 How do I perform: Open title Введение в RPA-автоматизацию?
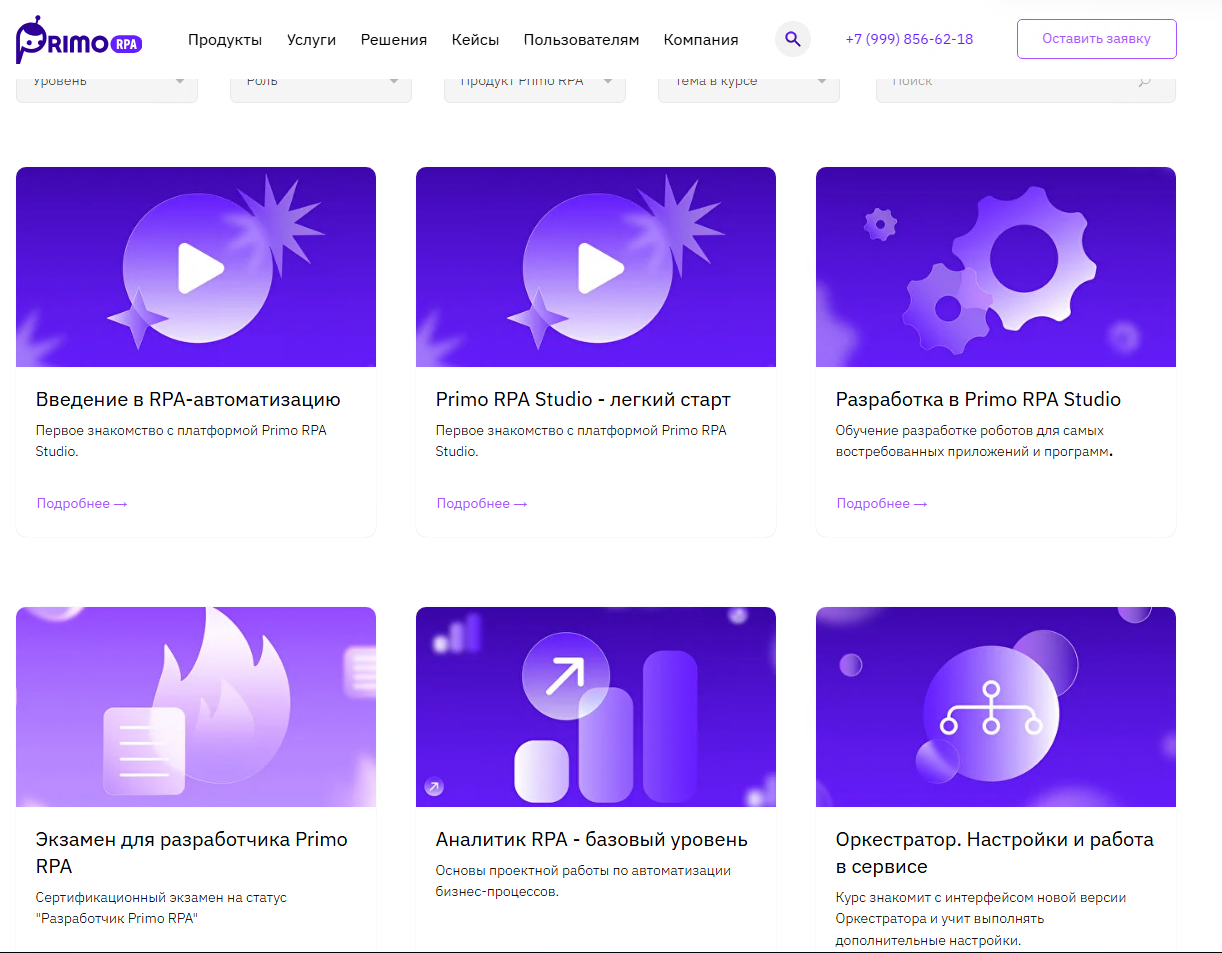click(188, 399)
